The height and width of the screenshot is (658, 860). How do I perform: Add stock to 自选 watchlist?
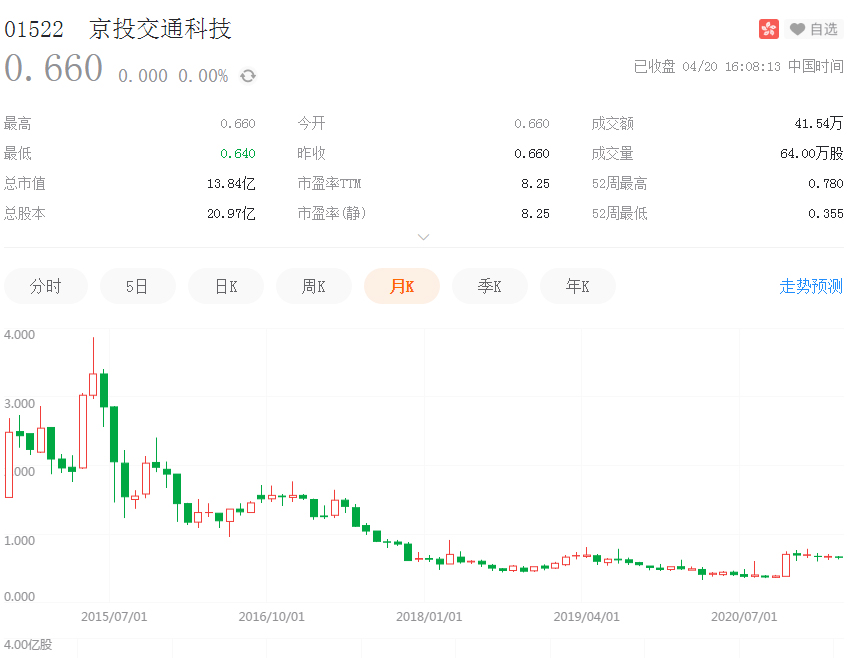coord(814,29)
